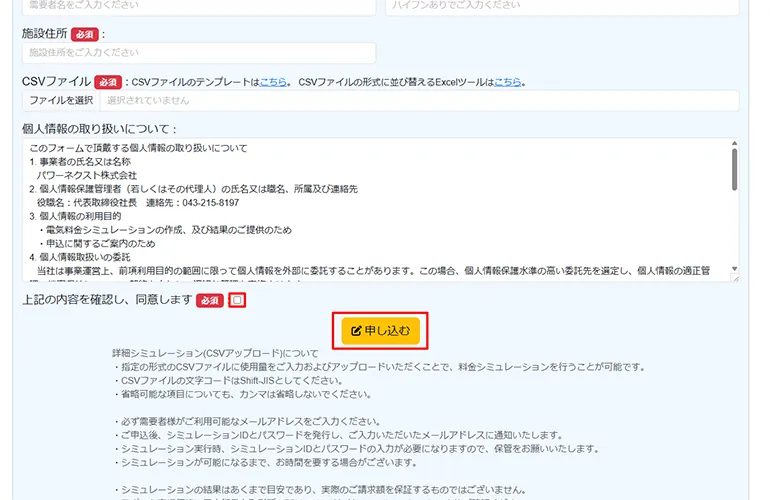The image size is (770, 500).
Task: Click the pencil icon on 申し込む button
Action: click(x=356, y=330)
